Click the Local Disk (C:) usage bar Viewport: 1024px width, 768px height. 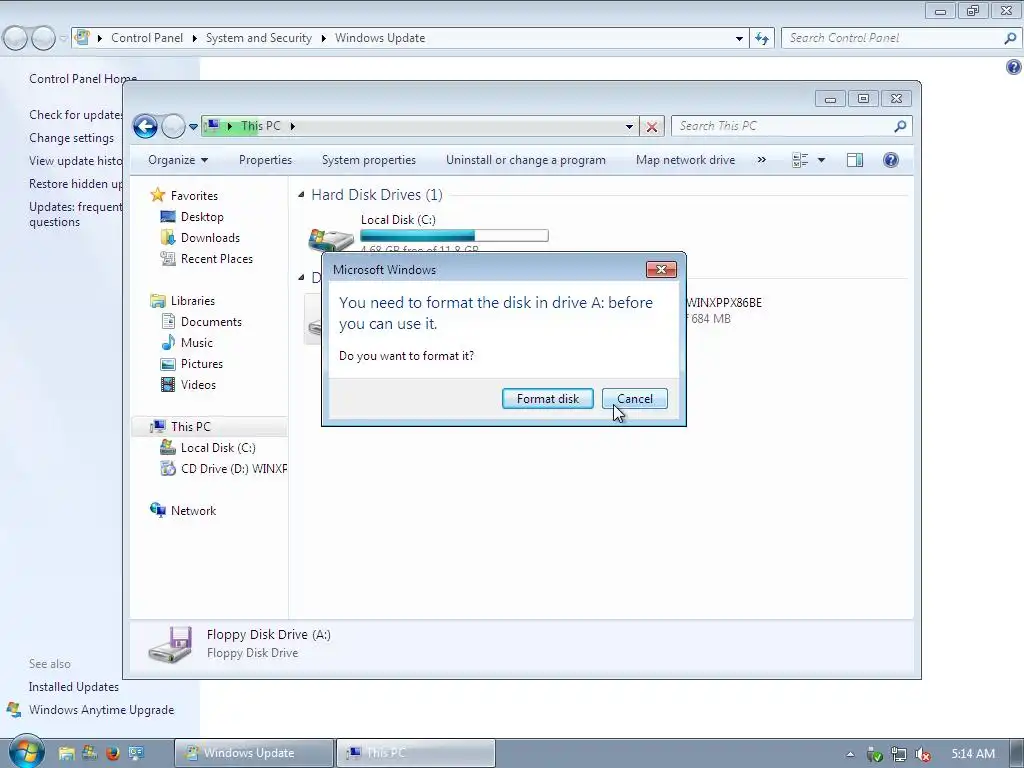[x=455, y=236]
